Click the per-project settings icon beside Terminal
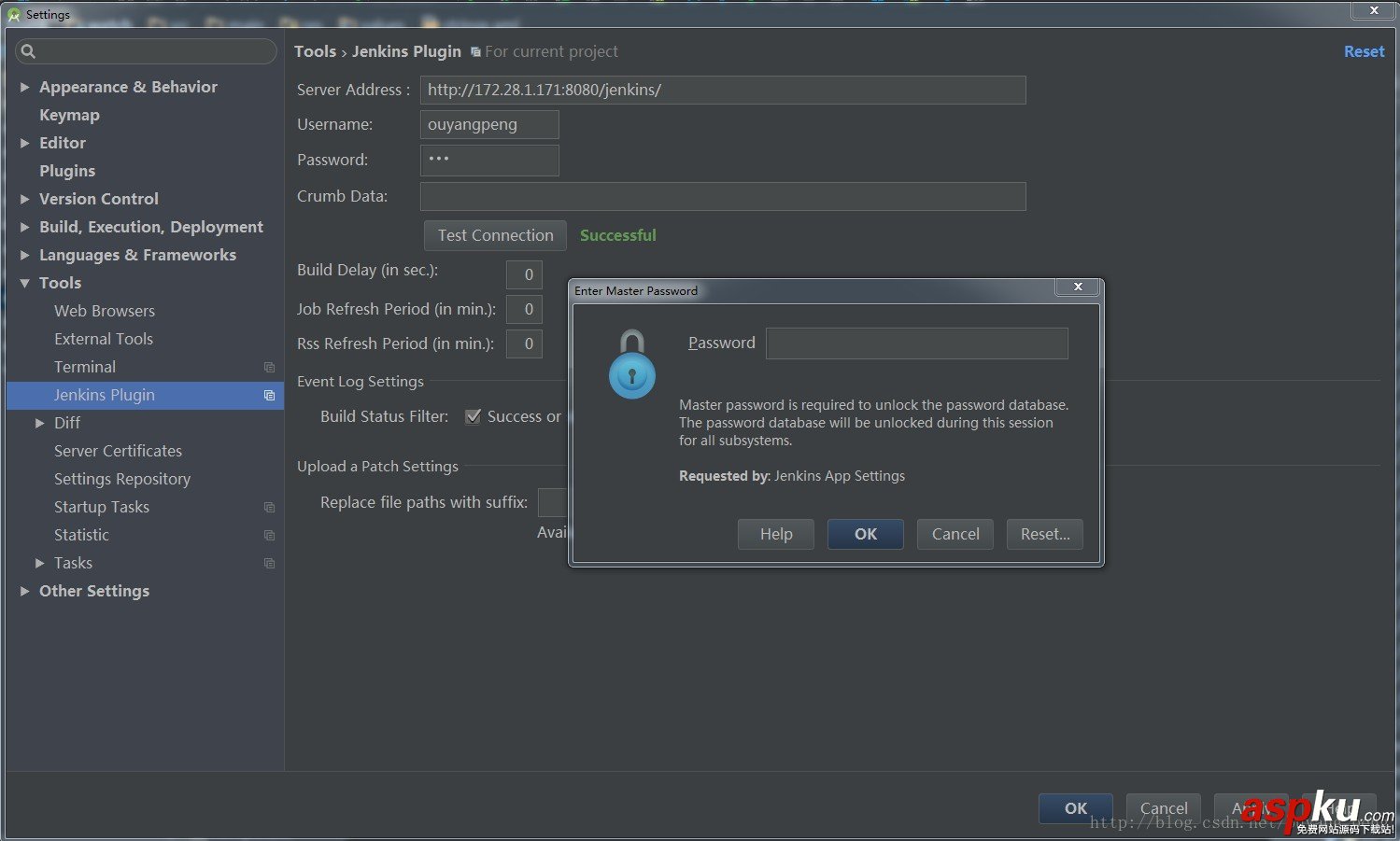Viewport: 1400px width, 841px height. (x=270, y=367)
